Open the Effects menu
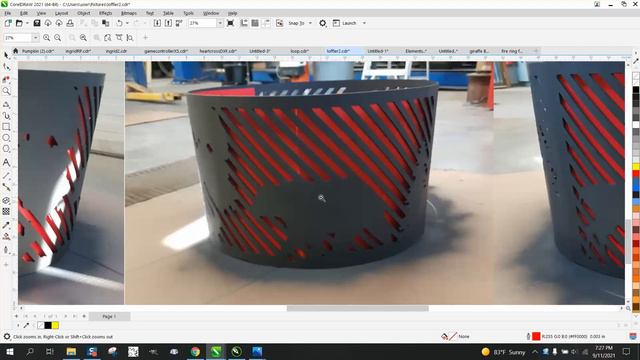640x360 pixels. (105, 13)
